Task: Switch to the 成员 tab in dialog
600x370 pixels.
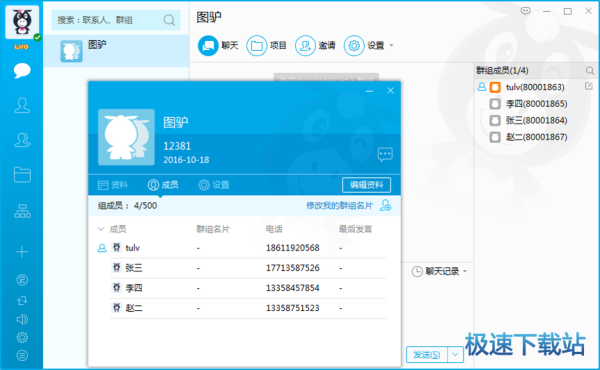Action: click(x=163, y=185)
